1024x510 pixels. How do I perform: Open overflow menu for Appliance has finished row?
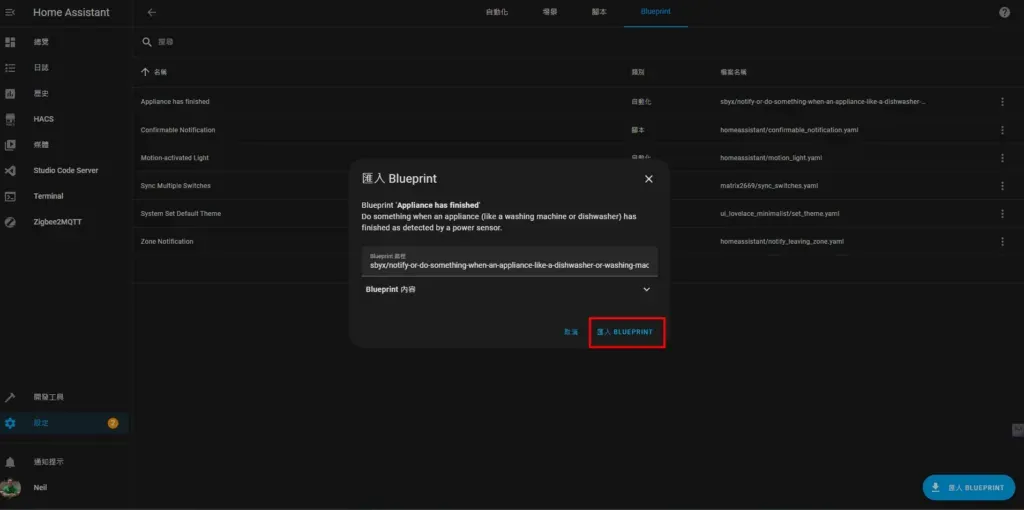point(1003,102)
